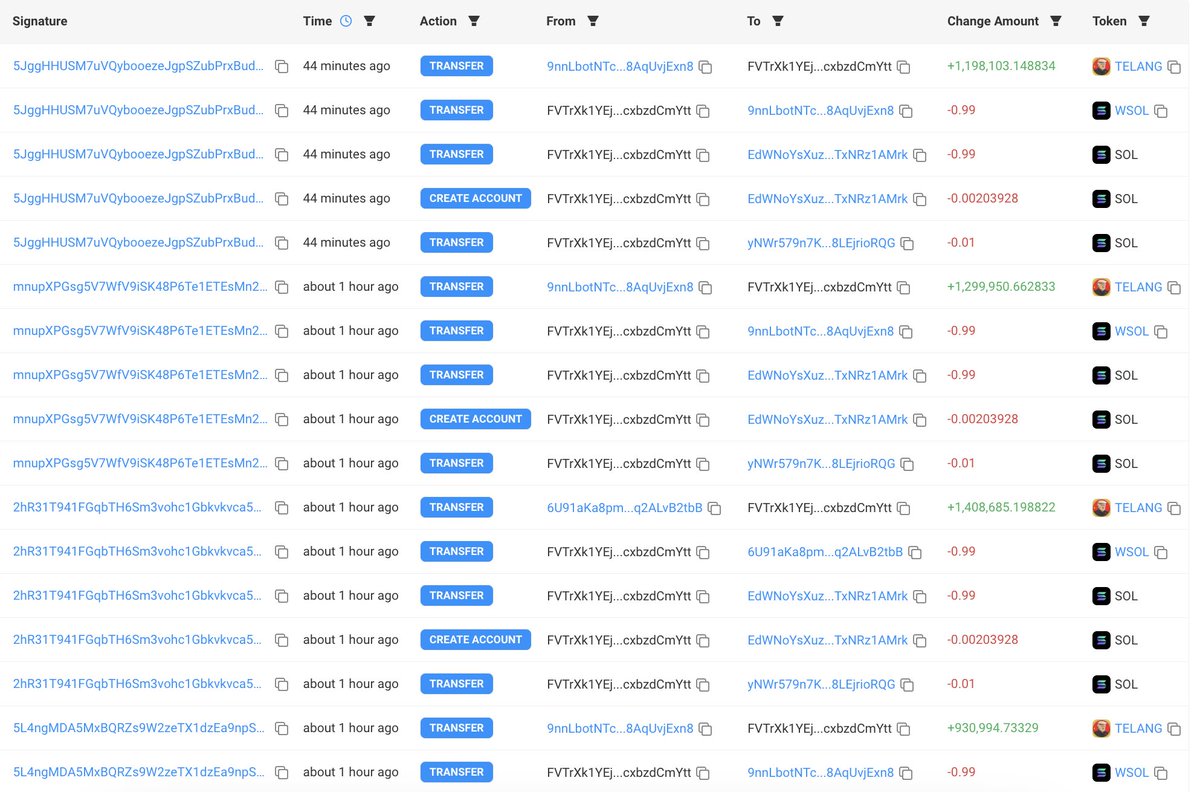Viewport: 1200px width, 792px height.
Task: Copy To address in 5JggHH -0.01 row
Action: click(907, 243)
